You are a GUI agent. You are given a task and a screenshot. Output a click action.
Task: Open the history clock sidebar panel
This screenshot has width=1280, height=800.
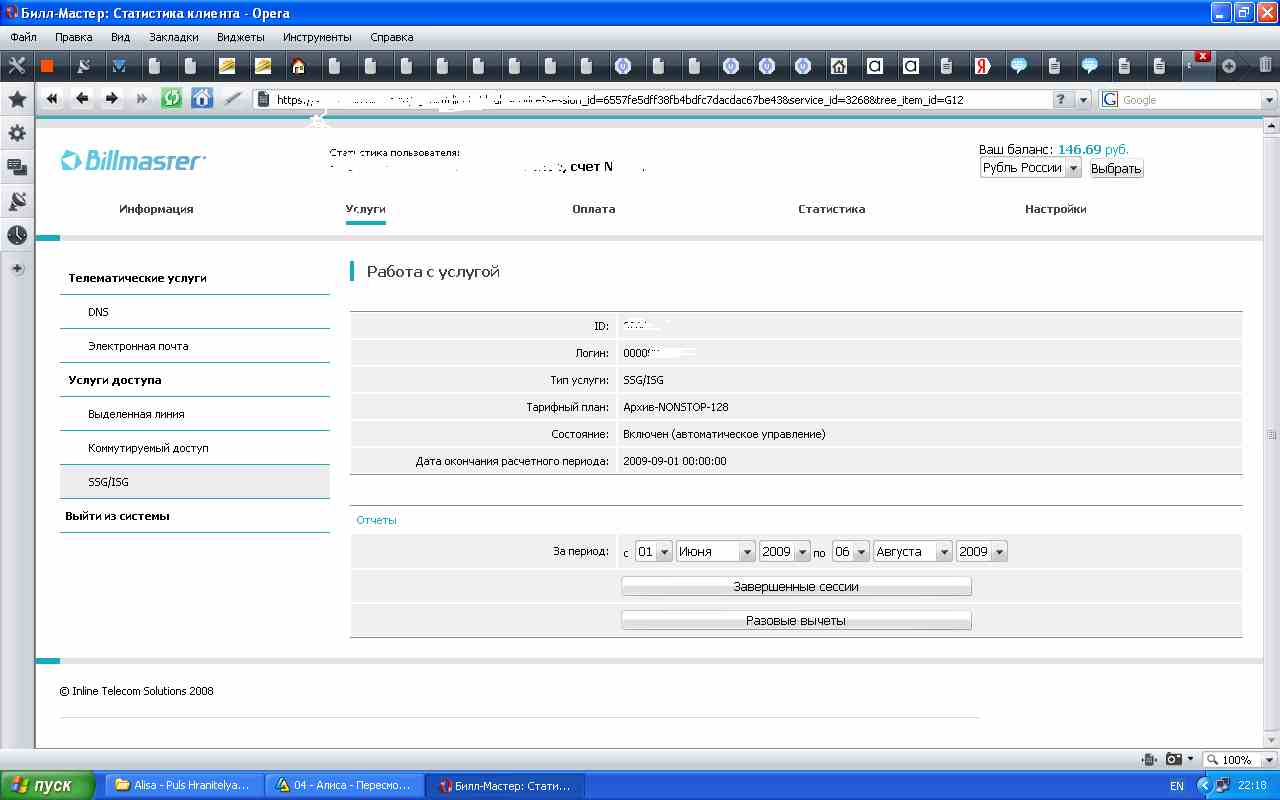pos(17,235)
